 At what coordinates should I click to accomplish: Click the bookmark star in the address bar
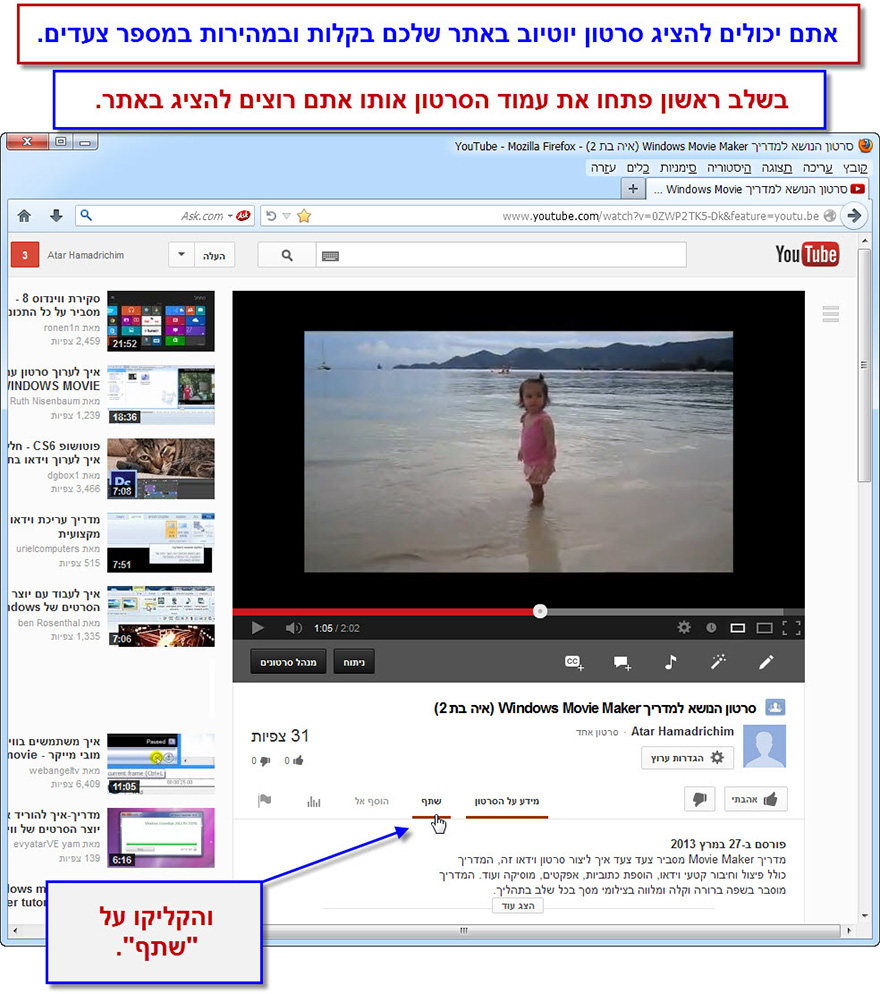303,214
